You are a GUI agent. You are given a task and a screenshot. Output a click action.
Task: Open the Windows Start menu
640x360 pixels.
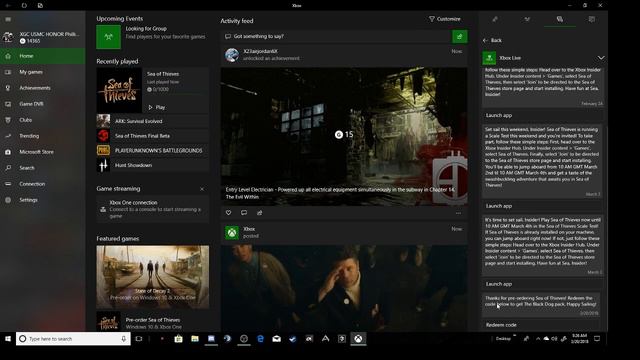[x=7, y=339]
